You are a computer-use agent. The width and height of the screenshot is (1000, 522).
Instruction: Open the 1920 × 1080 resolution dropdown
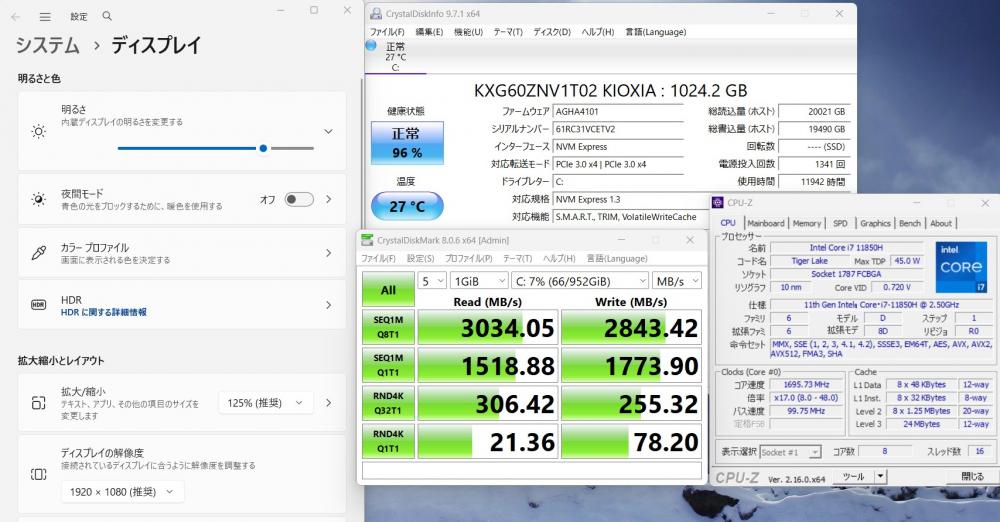[x=123, y=491]
